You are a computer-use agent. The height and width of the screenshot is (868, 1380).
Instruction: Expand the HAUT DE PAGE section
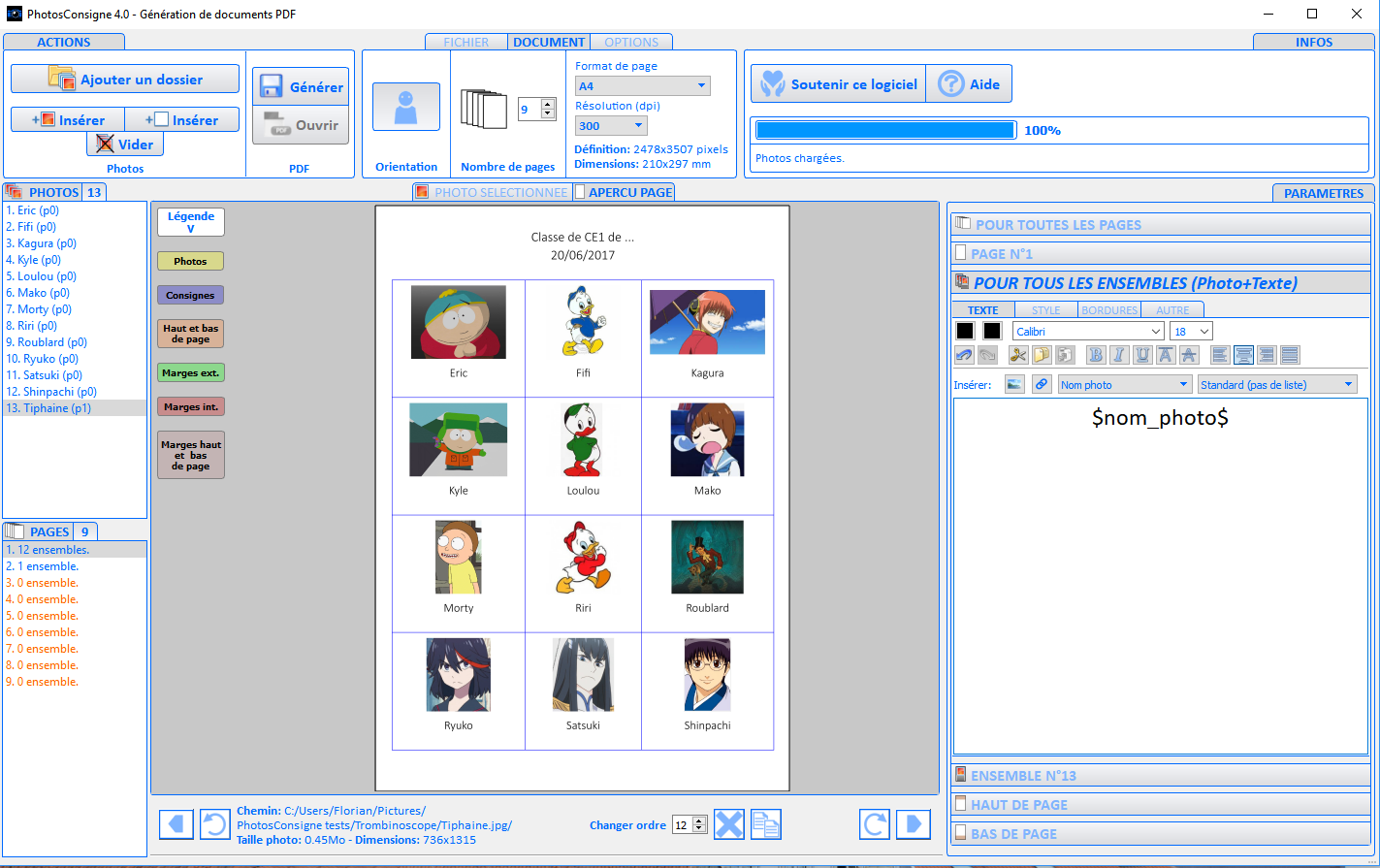click(x=1160, y=804)
